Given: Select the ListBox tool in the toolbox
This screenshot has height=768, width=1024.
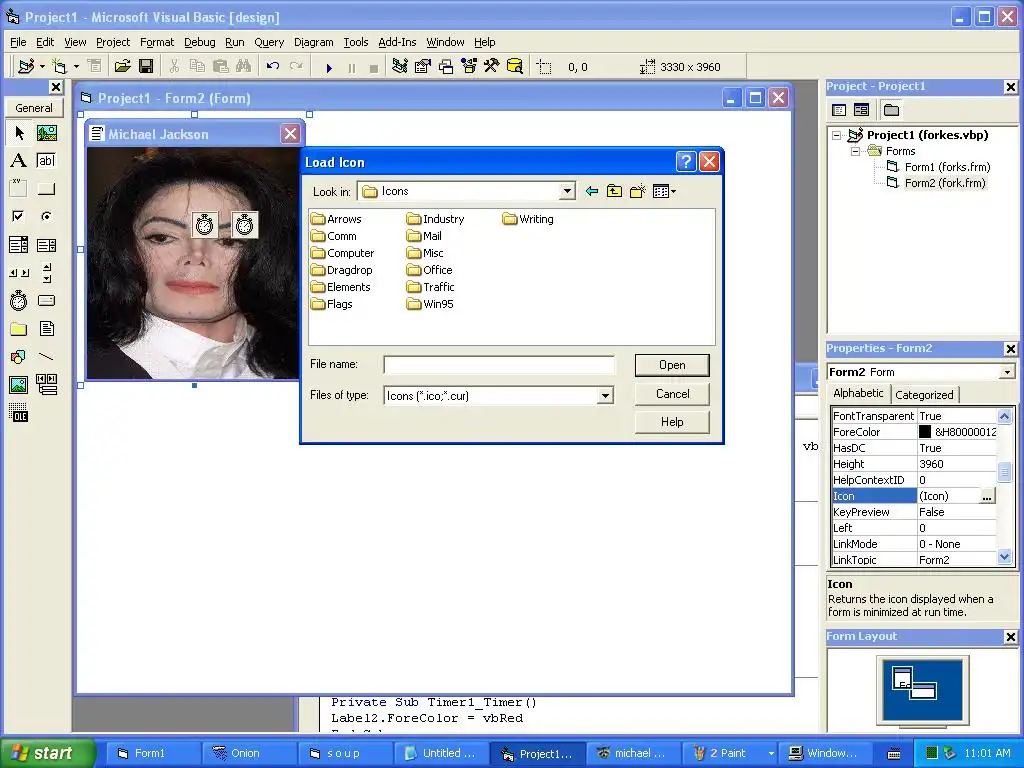Looking at the screenshot, I should point(46,245).
